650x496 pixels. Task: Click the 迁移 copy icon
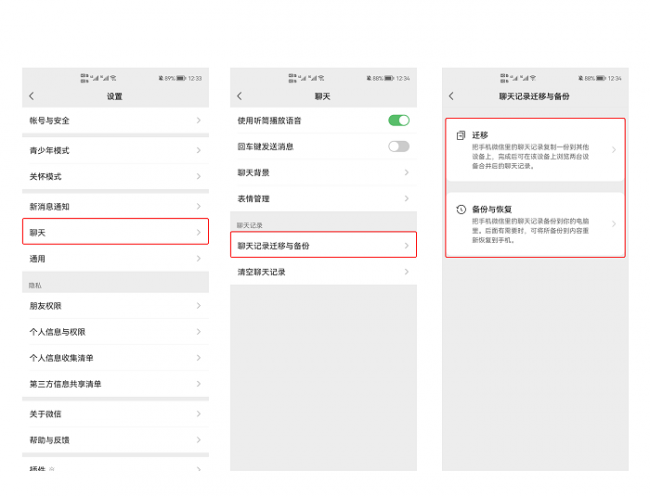(x=461, y=135)
